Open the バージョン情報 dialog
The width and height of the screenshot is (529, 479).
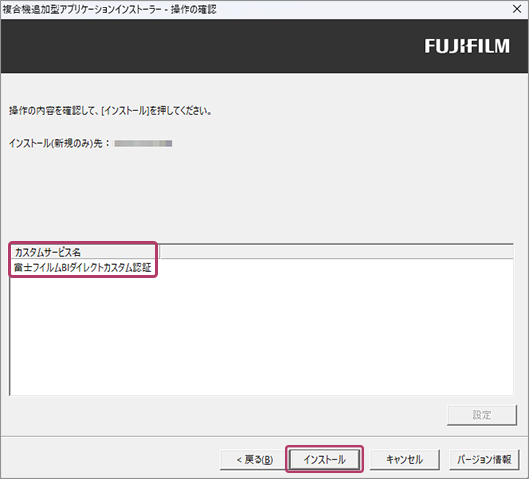[x=484, y=459]
